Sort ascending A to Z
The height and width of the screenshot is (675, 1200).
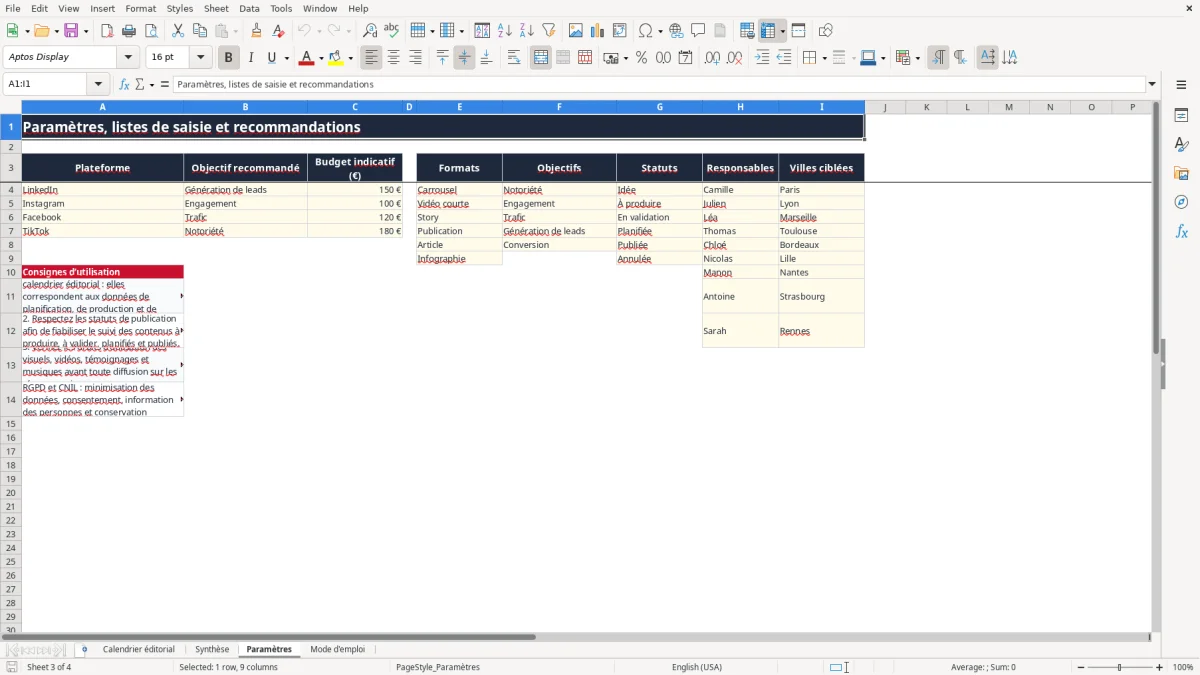point(505,31)
